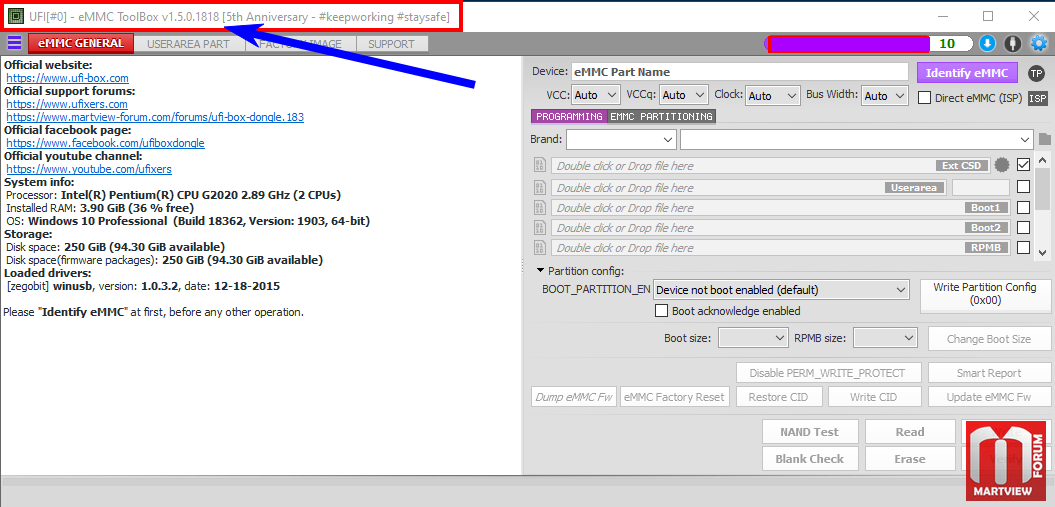Screen dimensions: 1055x507
Task: Open the Boot size dropdown
Action: pyautogui.click(x=753, y=338)
